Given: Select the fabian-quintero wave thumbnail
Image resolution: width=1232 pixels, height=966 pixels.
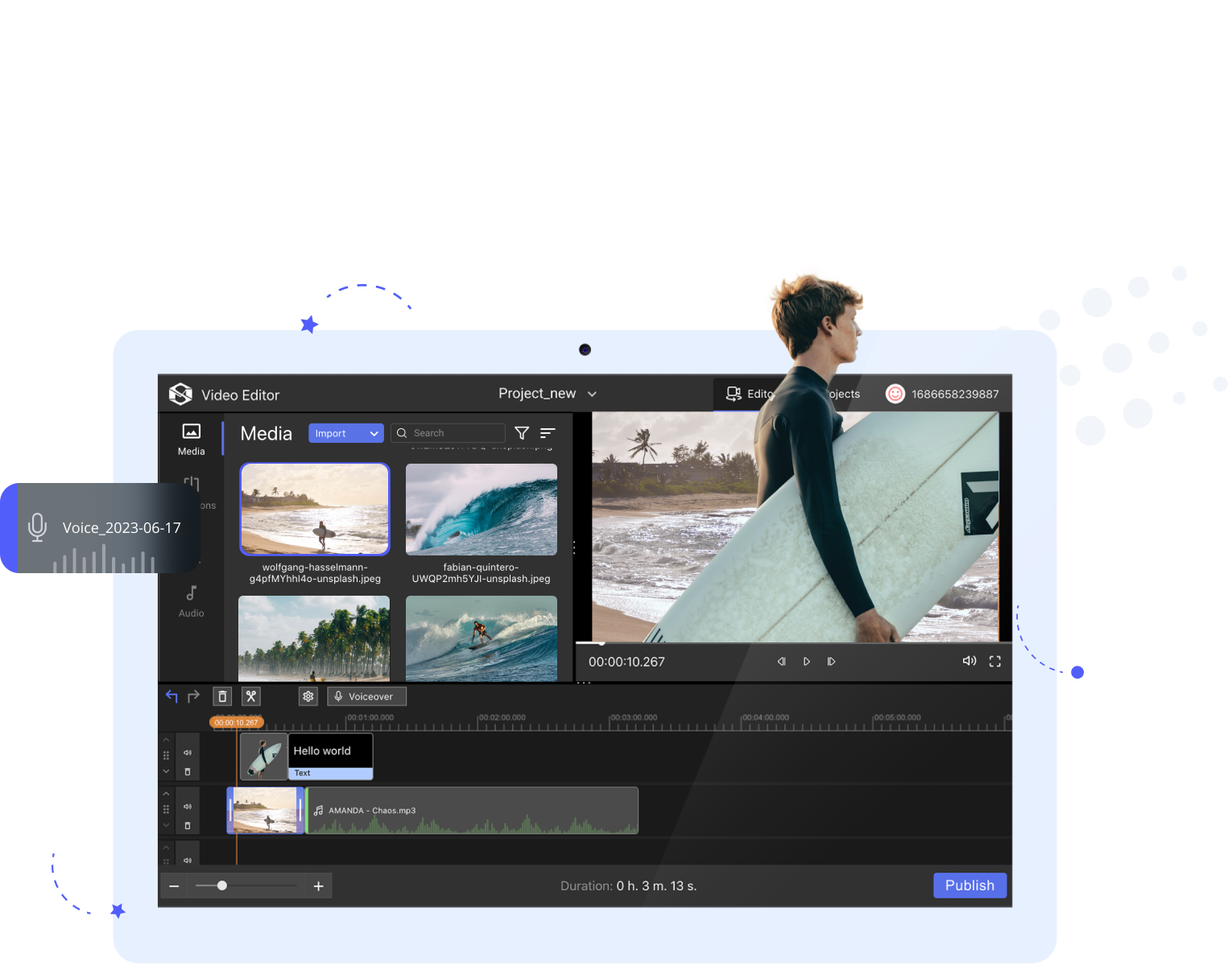Looking at the screenshot, I should pos(482,509).
